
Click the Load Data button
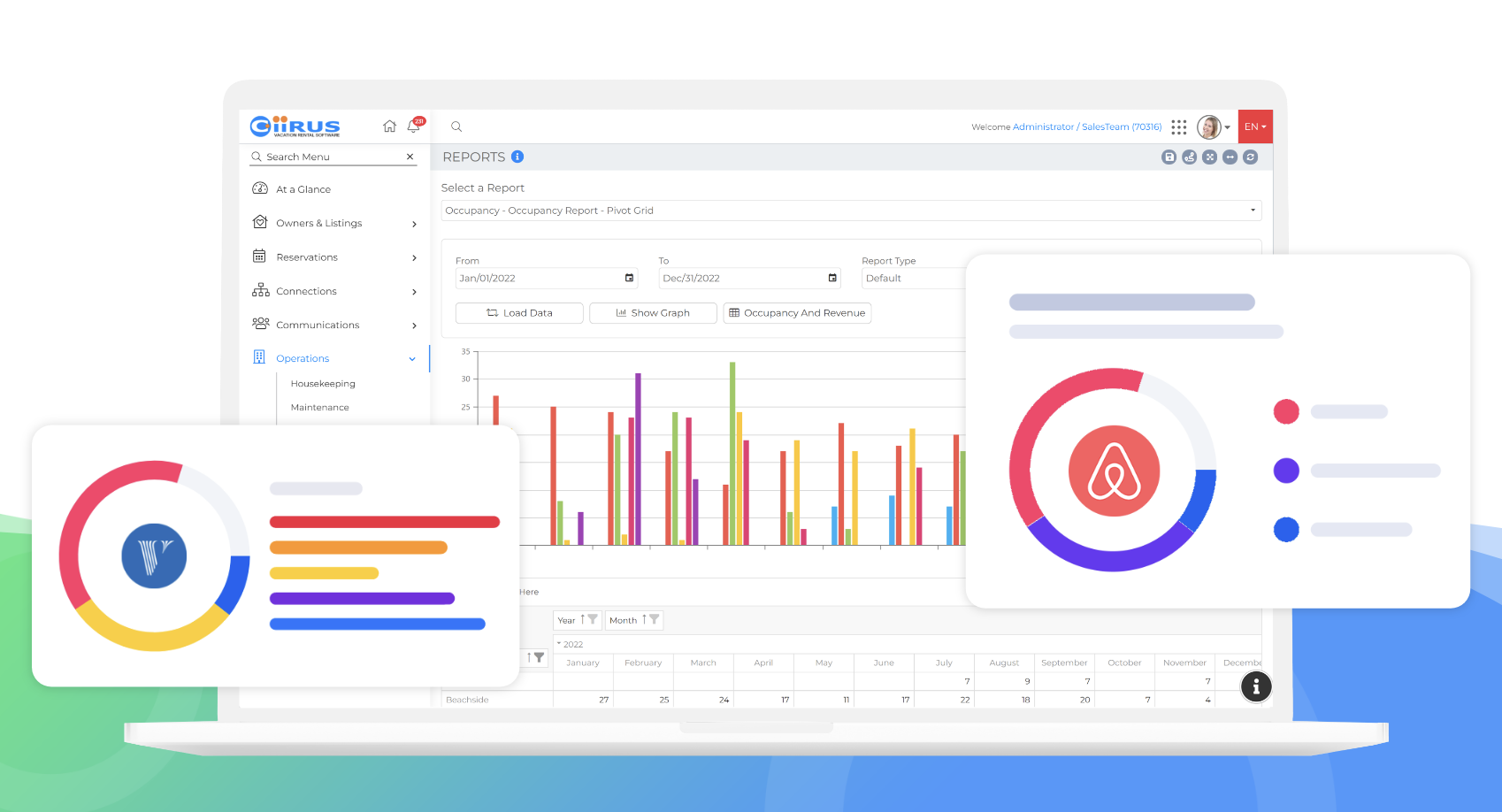pos(519,313)
